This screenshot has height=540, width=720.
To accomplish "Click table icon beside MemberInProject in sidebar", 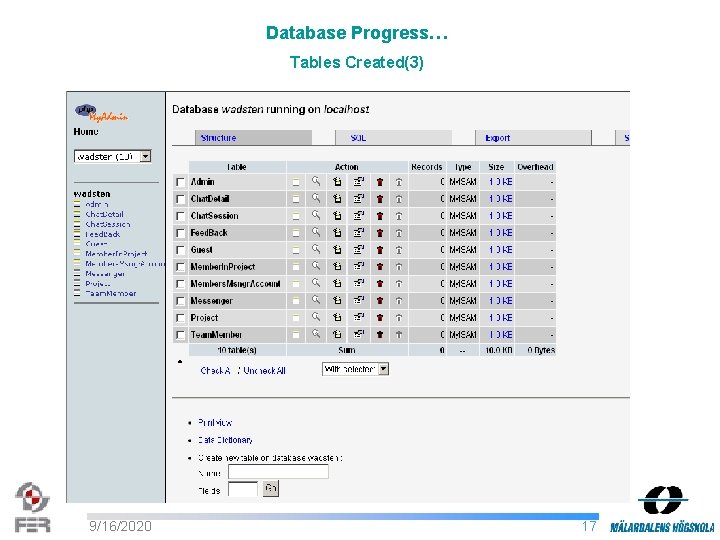I will 77,254.
